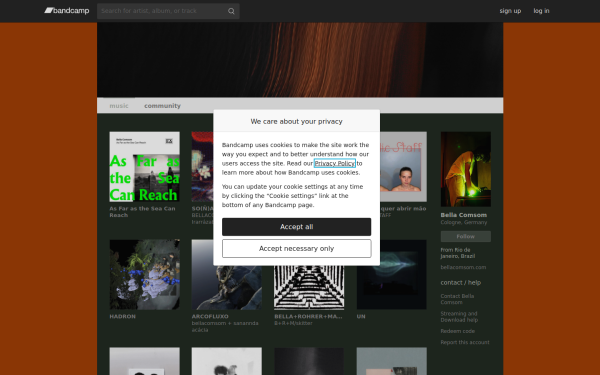The height and width of the screenshot is (375, 600).
Task: Open As Far as the Sea Can Reach album cover
Action: click(x=144, y=167)
